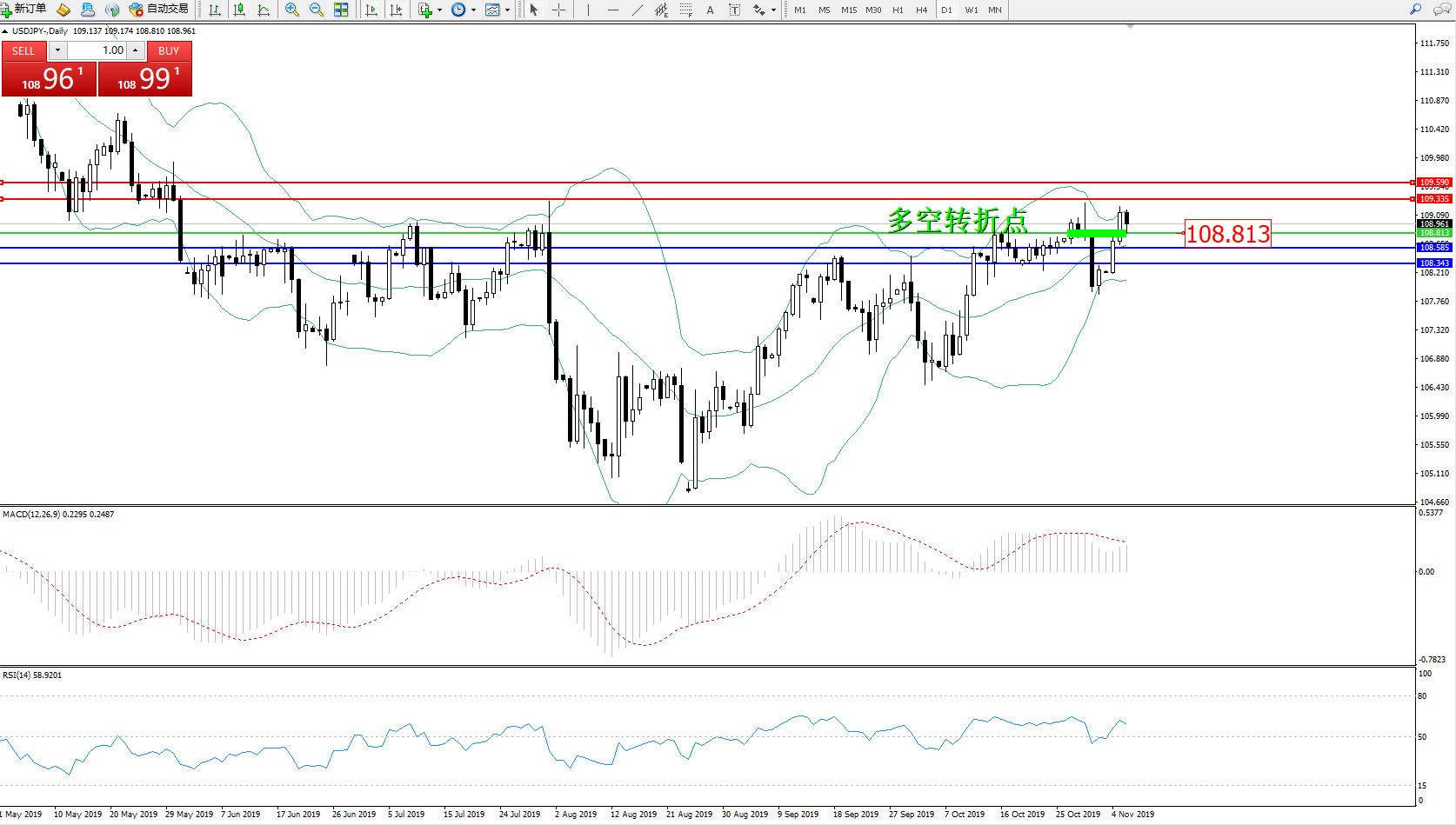The width and height of the screenshot is (1456, 825).
Task: Switch chart to candlestick display
Action: click(239, 10)
